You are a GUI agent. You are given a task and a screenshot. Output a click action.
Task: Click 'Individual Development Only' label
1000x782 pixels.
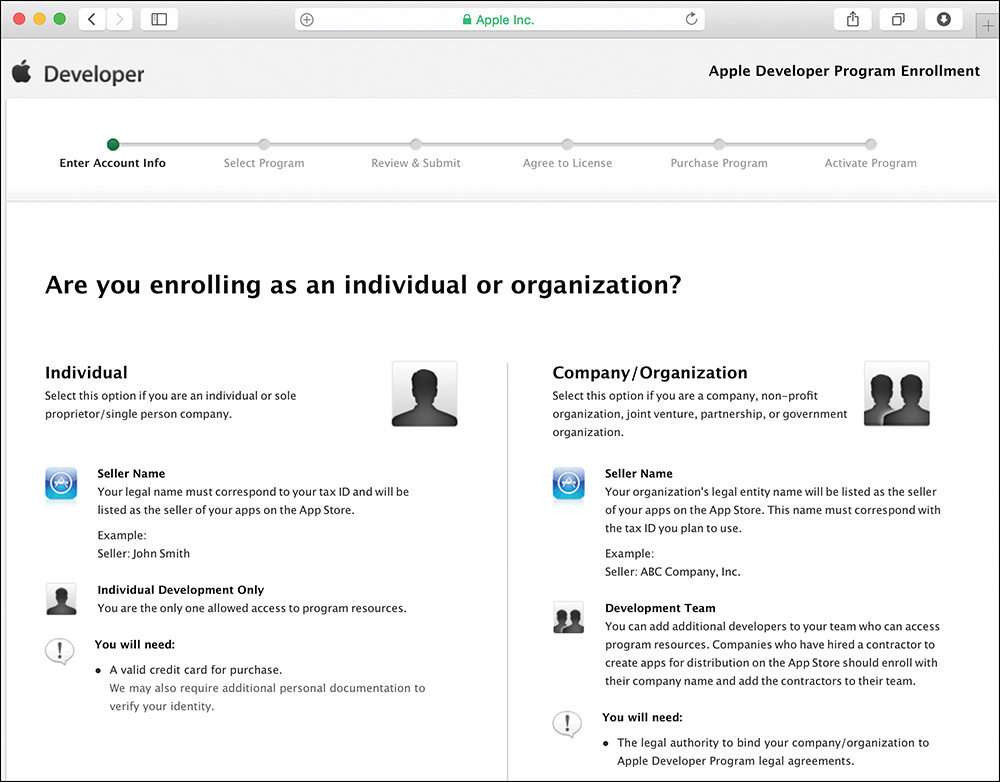tap(180, 590)
